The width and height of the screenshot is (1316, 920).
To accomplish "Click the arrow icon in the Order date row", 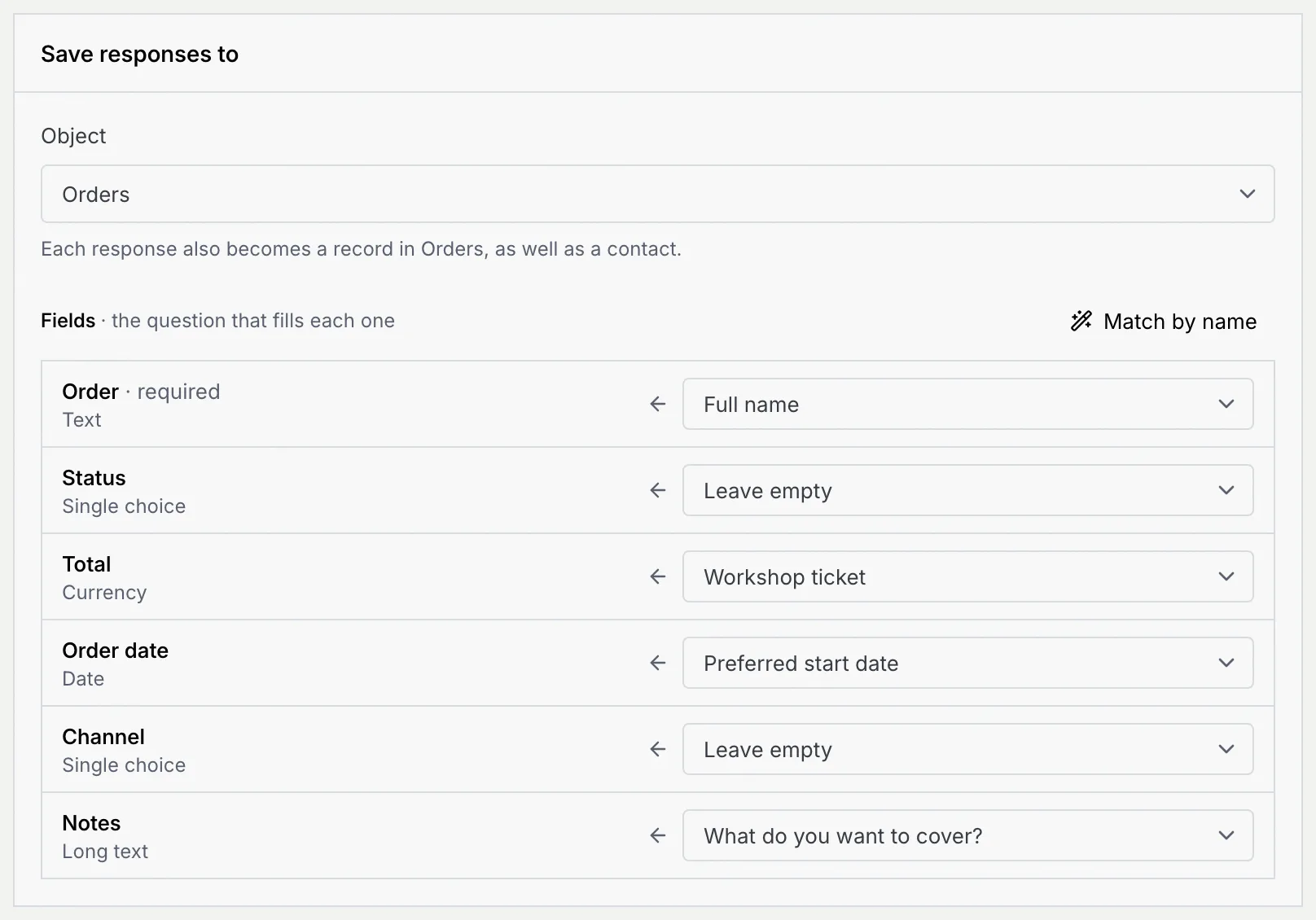I will click(x=658, y=663).
